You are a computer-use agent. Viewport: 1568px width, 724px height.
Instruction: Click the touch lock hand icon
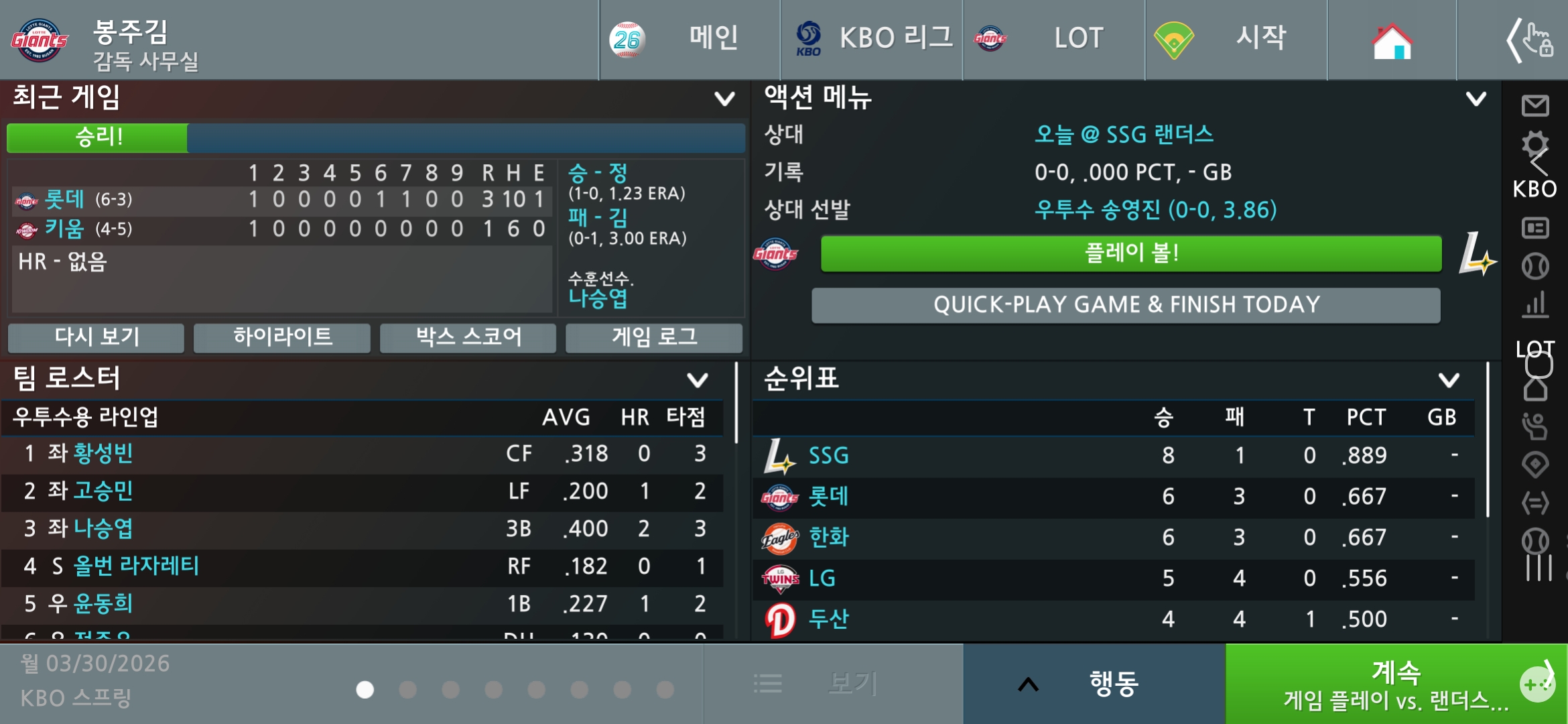click(x=1530, y=40)
